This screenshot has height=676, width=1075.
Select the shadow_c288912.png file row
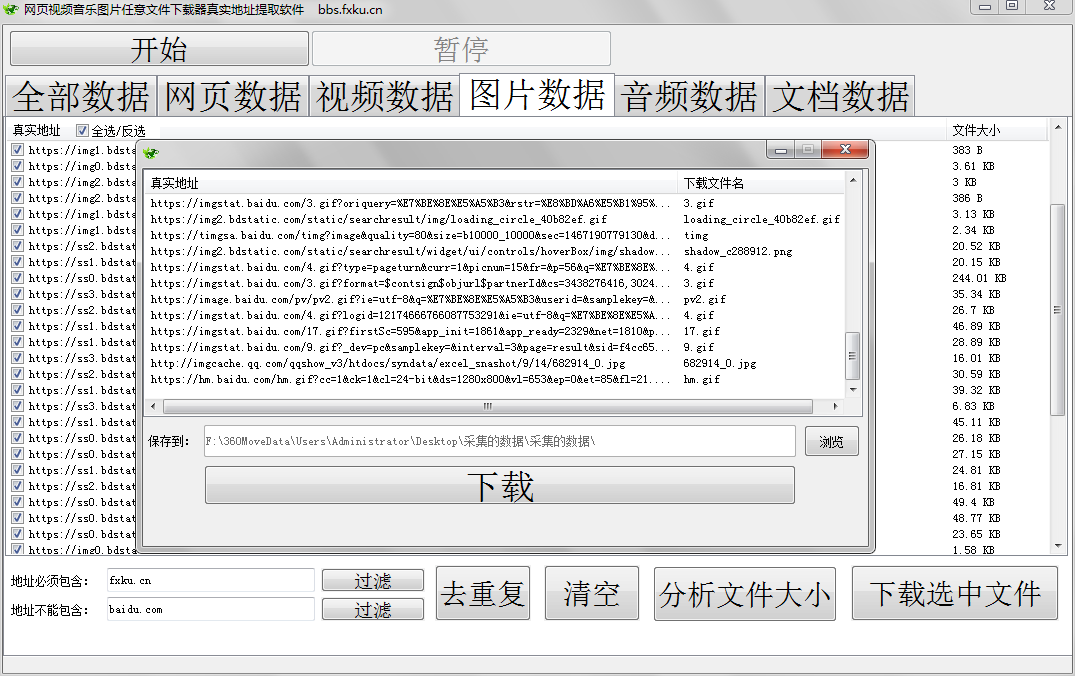494,251
